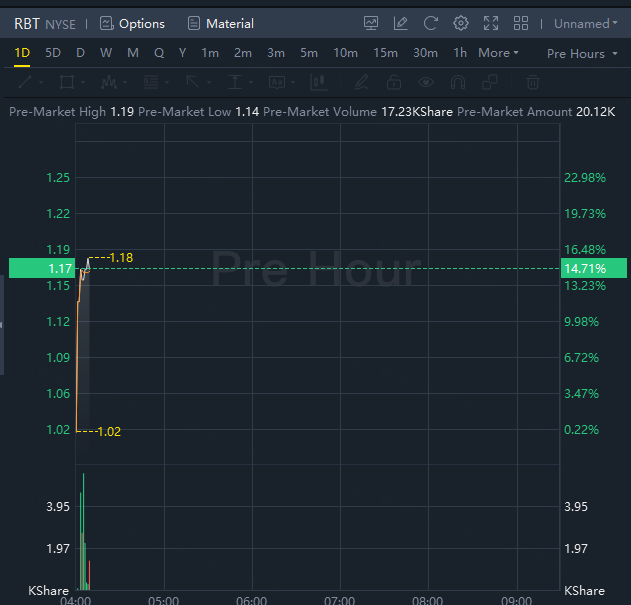Open the chart settings gear
Viewport: 631px width, 605px height.
point(461,23)
